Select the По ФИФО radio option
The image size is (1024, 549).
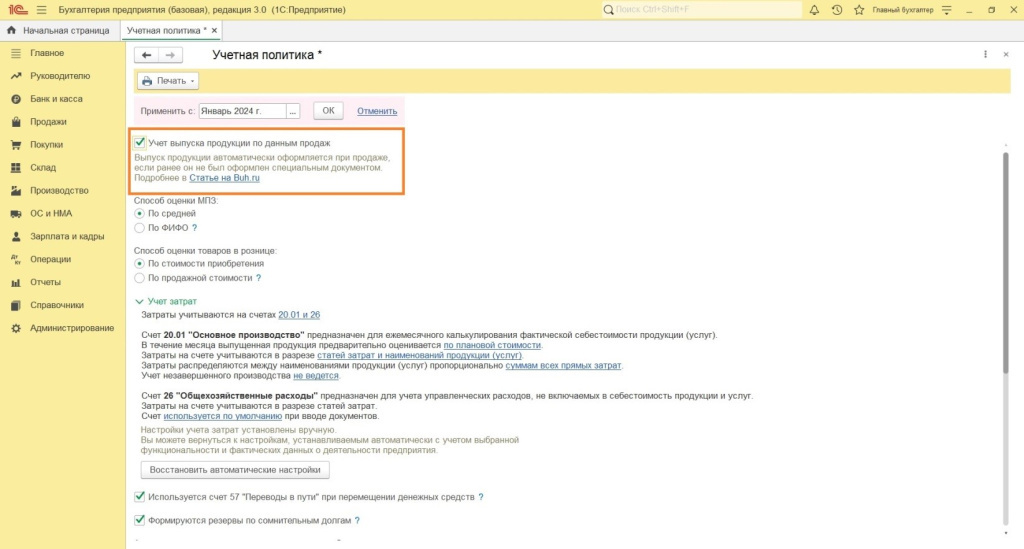click(139, 228)
